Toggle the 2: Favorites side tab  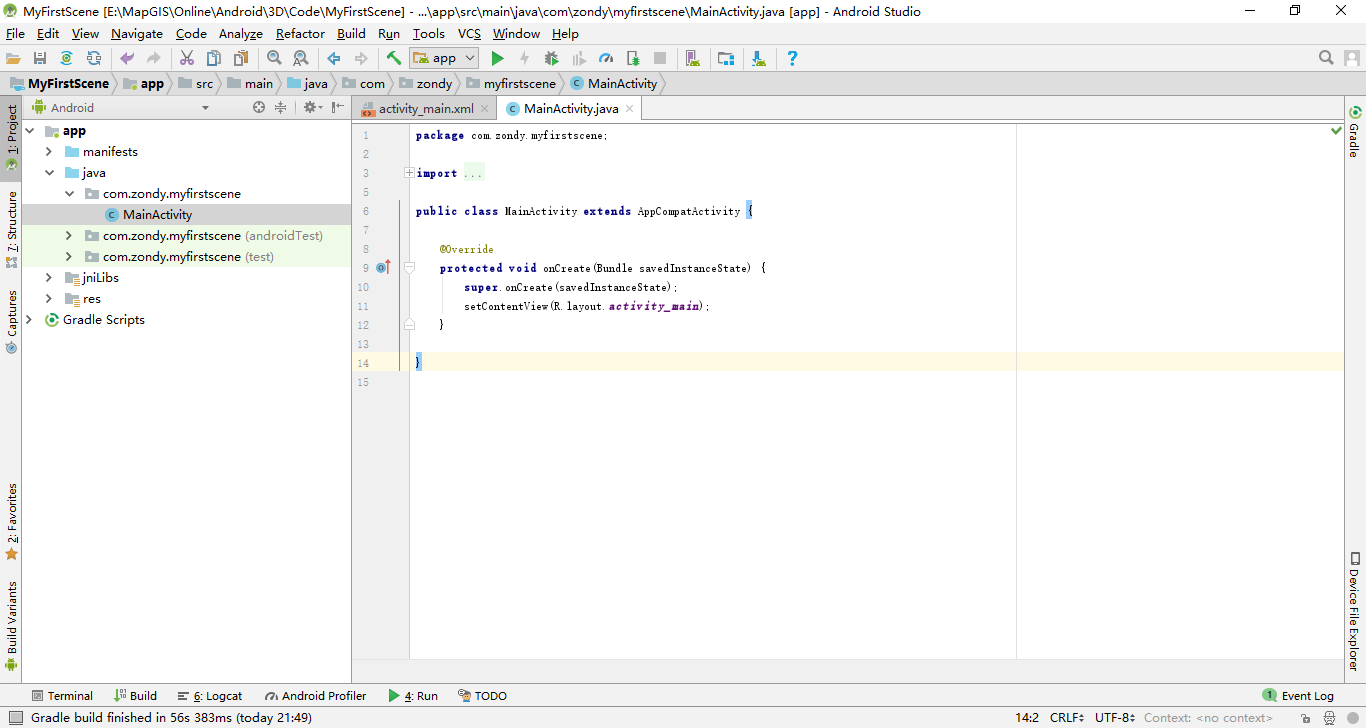[11, 522]
